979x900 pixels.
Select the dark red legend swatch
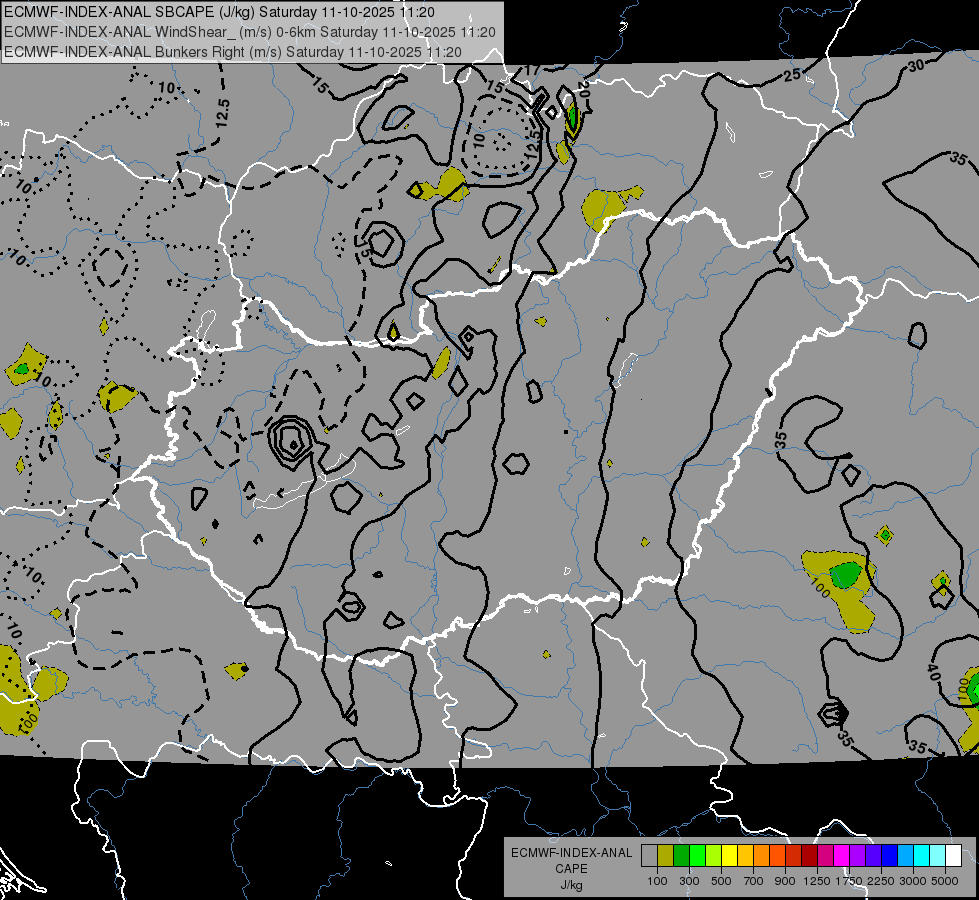[x=809, y=856]
